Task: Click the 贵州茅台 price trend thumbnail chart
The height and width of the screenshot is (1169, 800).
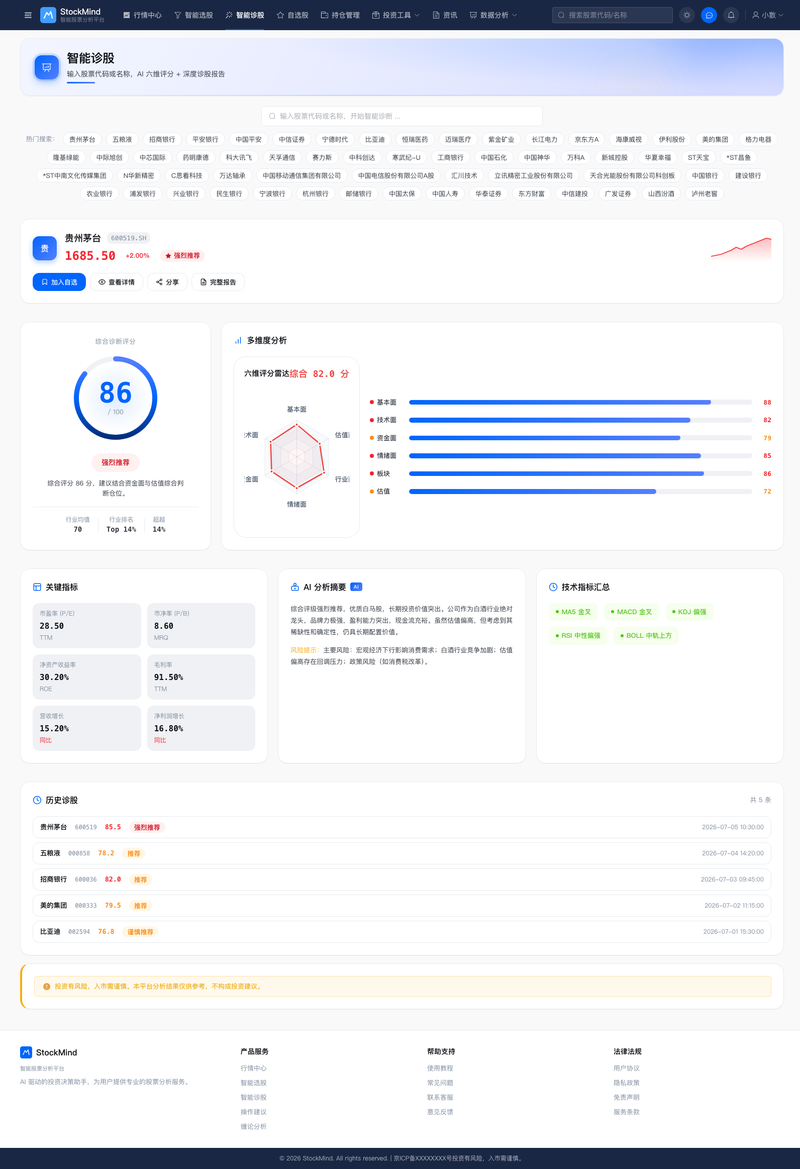Action: [x=740, y=249]
